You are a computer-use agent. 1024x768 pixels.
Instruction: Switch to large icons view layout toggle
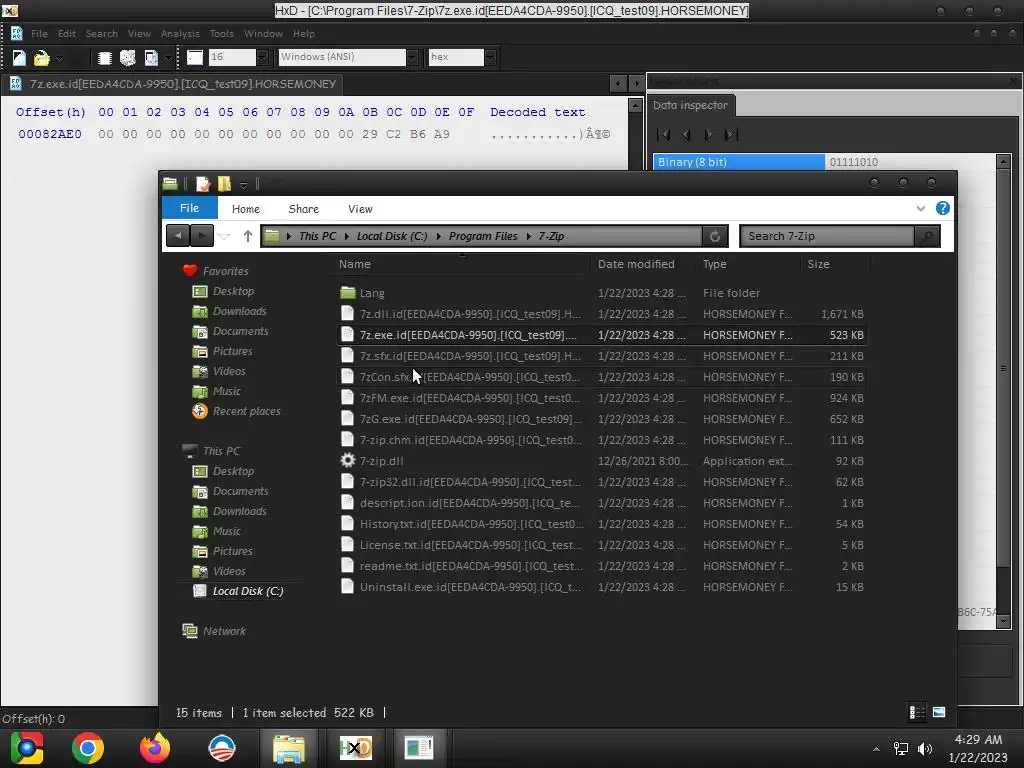click(938, 712)
